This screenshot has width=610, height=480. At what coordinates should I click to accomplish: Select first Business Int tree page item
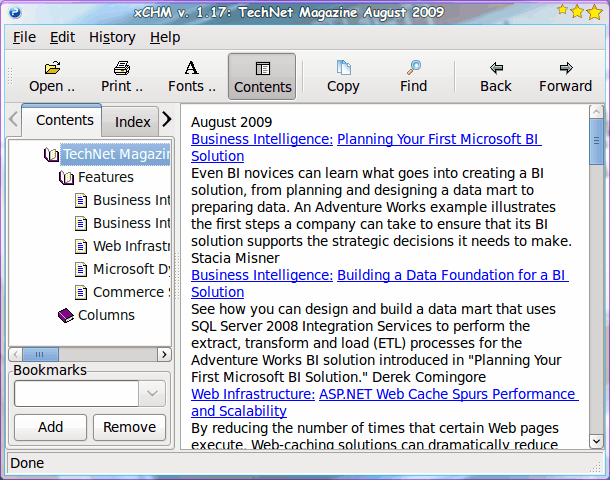click(131, 200)
